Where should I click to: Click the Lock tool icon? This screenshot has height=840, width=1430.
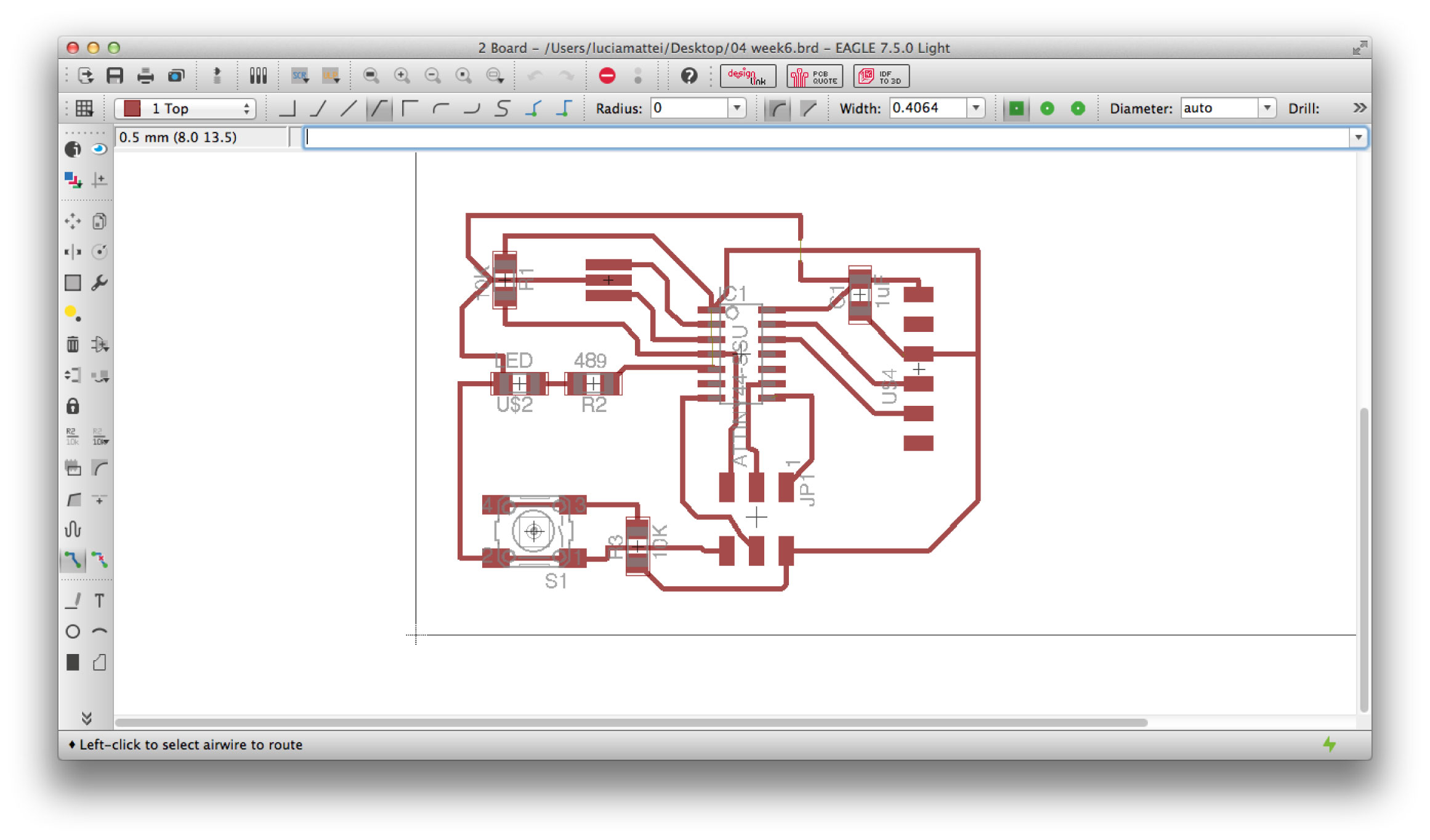tap(73, 406)
